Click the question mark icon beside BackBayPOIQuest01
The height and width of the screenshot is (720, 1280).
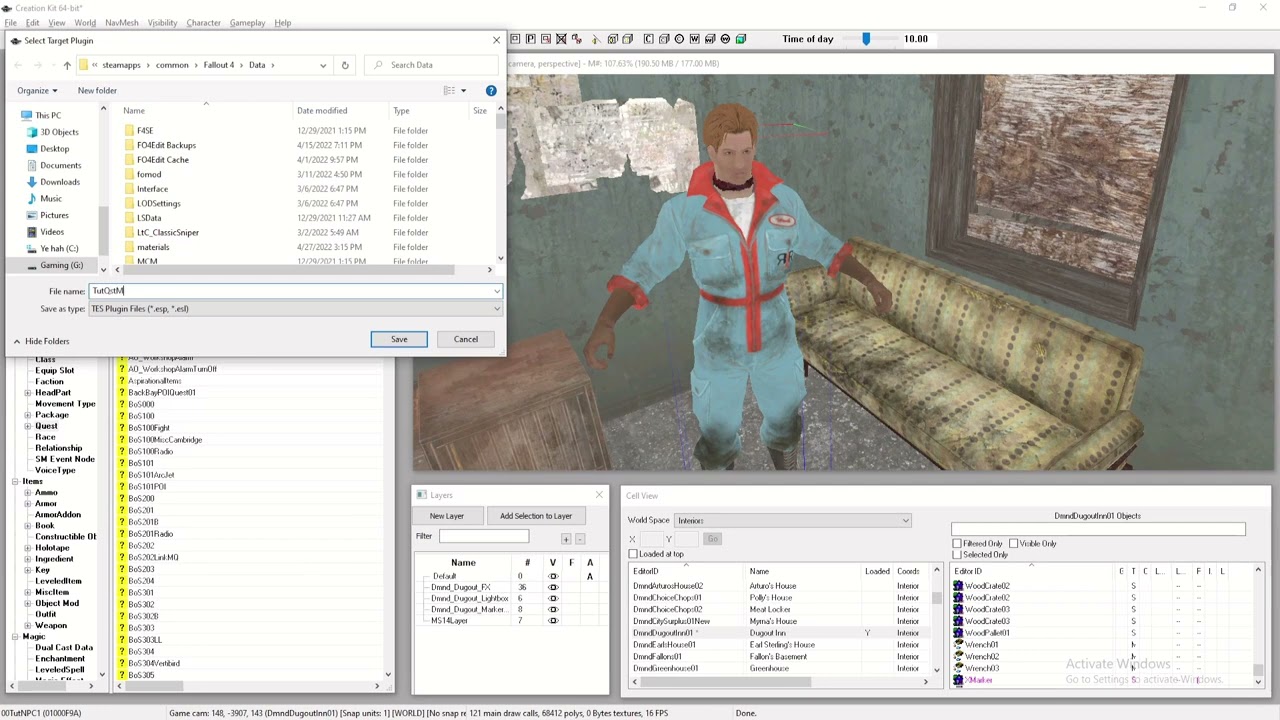point(122,392)
